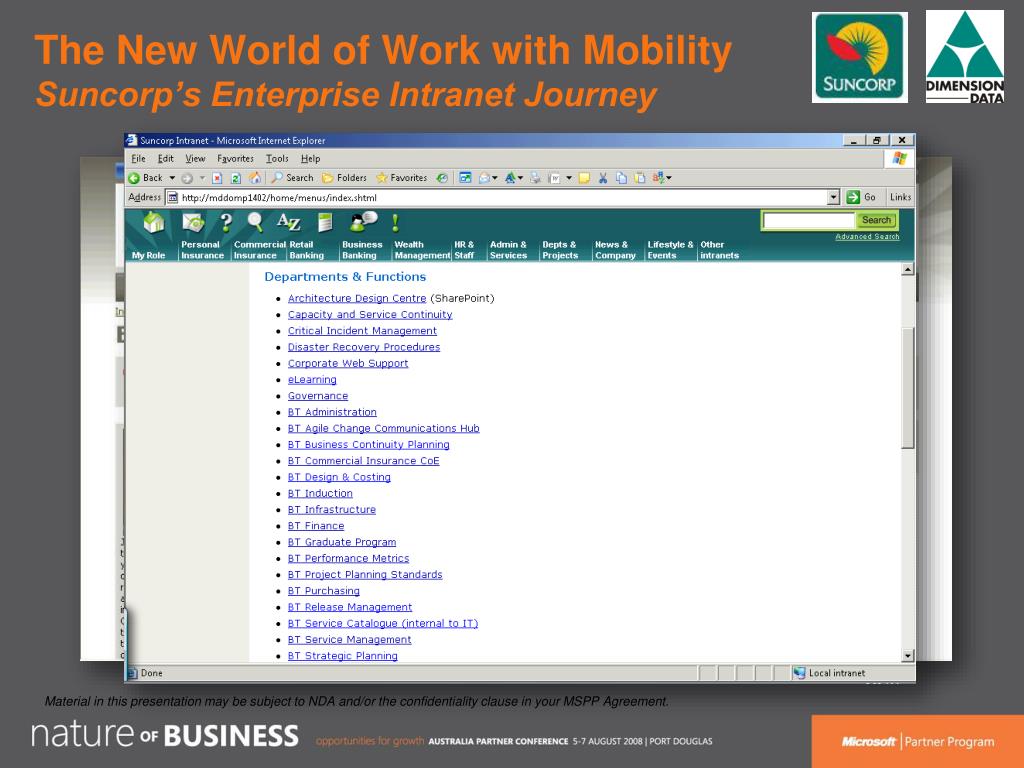Viewport: 1024px width, 768px height.
Task: Open the Forward button dropdown arrow
Action: (x=202, y=178)
